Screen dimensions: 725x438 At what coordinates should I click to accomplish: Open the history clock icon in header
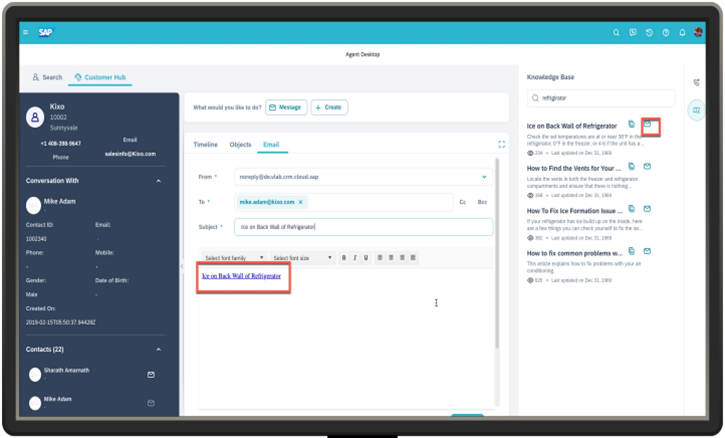coord(649,33)
